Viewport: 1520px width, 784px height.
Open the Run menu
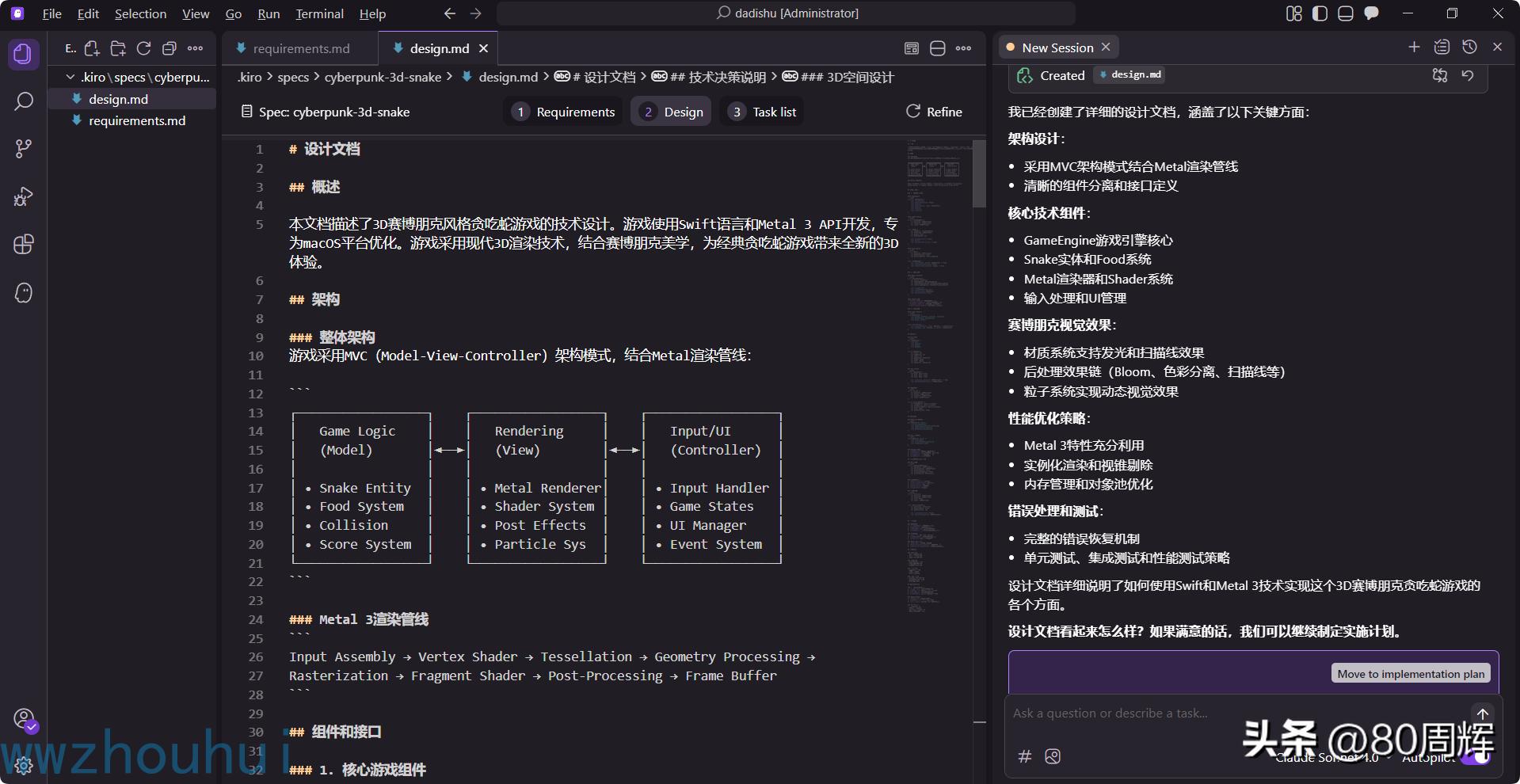269,13
